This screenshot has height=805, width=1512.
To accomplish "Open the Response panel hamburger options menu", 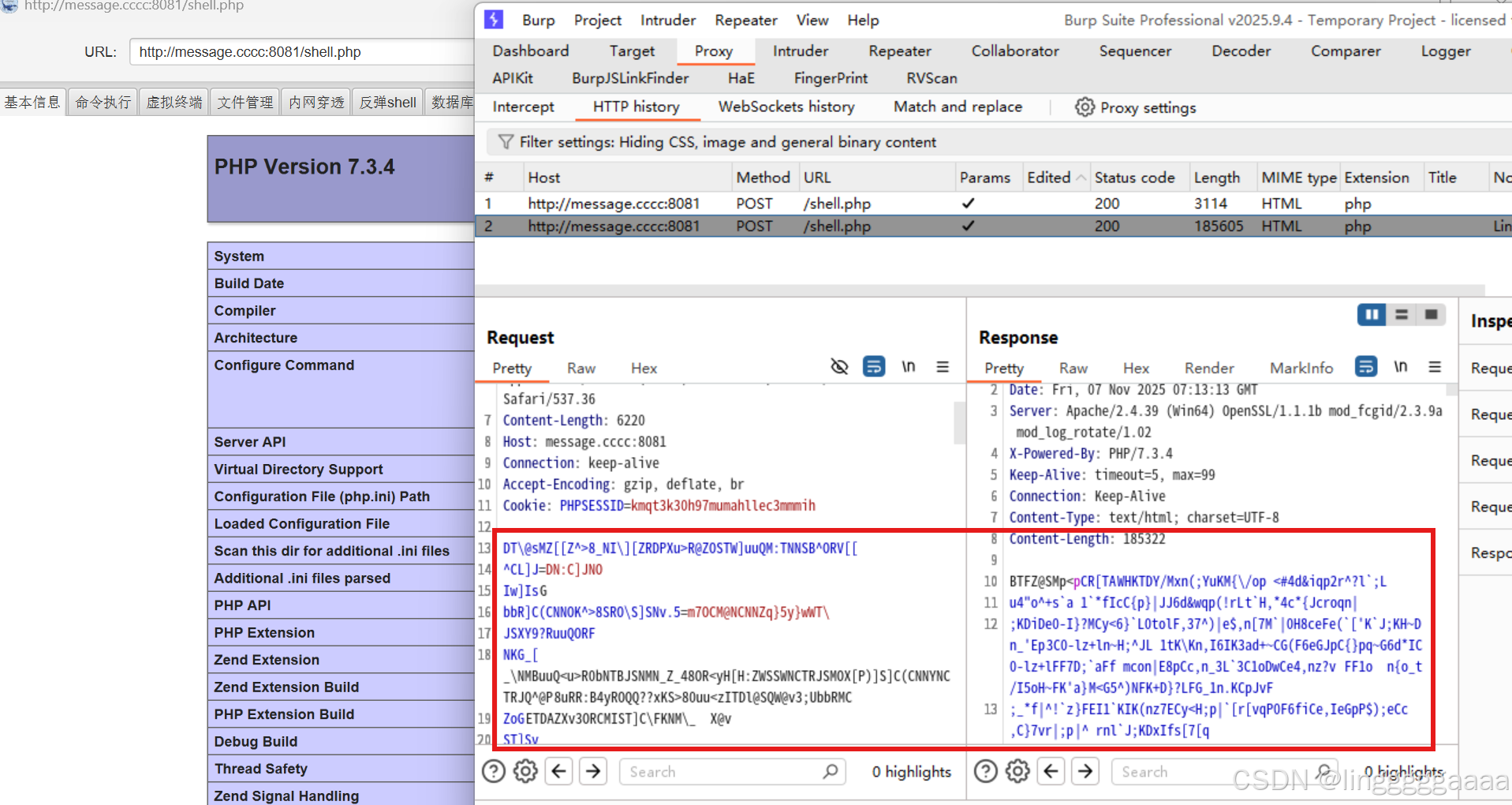I will point(1435,367).
